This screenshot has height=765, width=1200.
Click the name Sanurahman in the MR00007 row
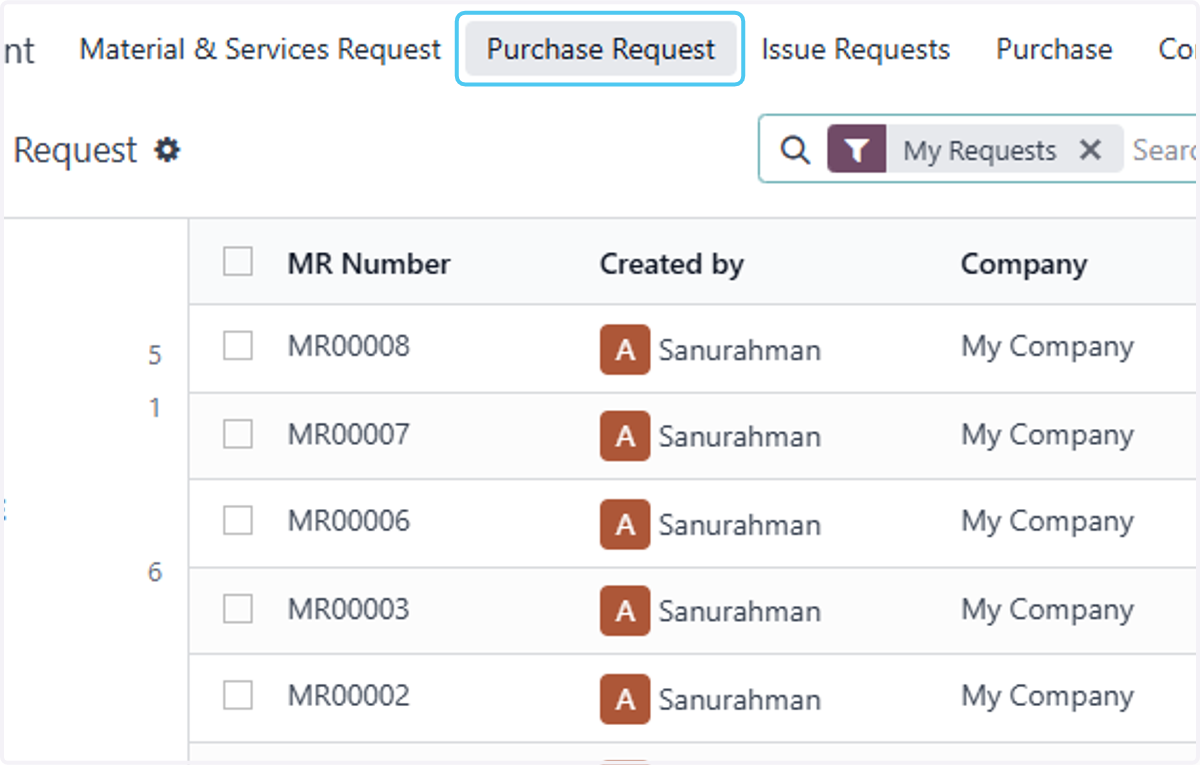pos(740,437)
